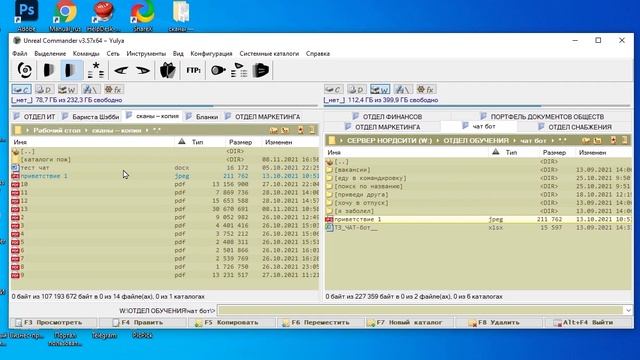Screen dimensions: 640x360
Task: Select fx virtual drive in left panel
Action: click(x=113, y=89)
